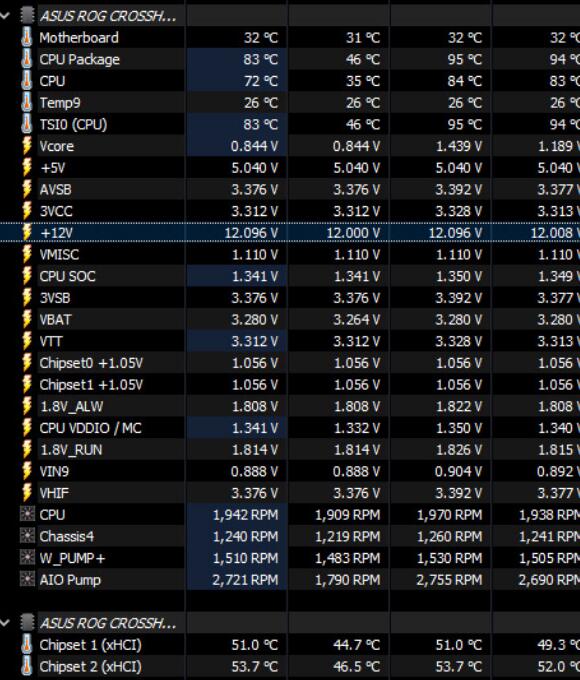Select the TSI0 (CPU) sensor label
This screenshot has width=580, height=680.
73,124
